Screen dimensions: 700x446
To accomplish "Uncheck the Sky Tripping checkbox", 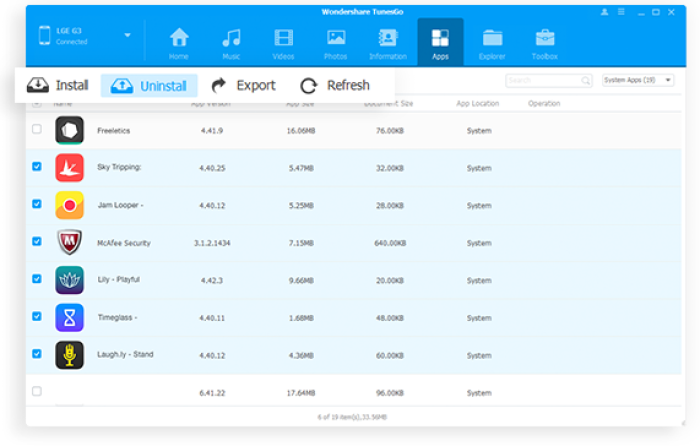I will (37, 167).
